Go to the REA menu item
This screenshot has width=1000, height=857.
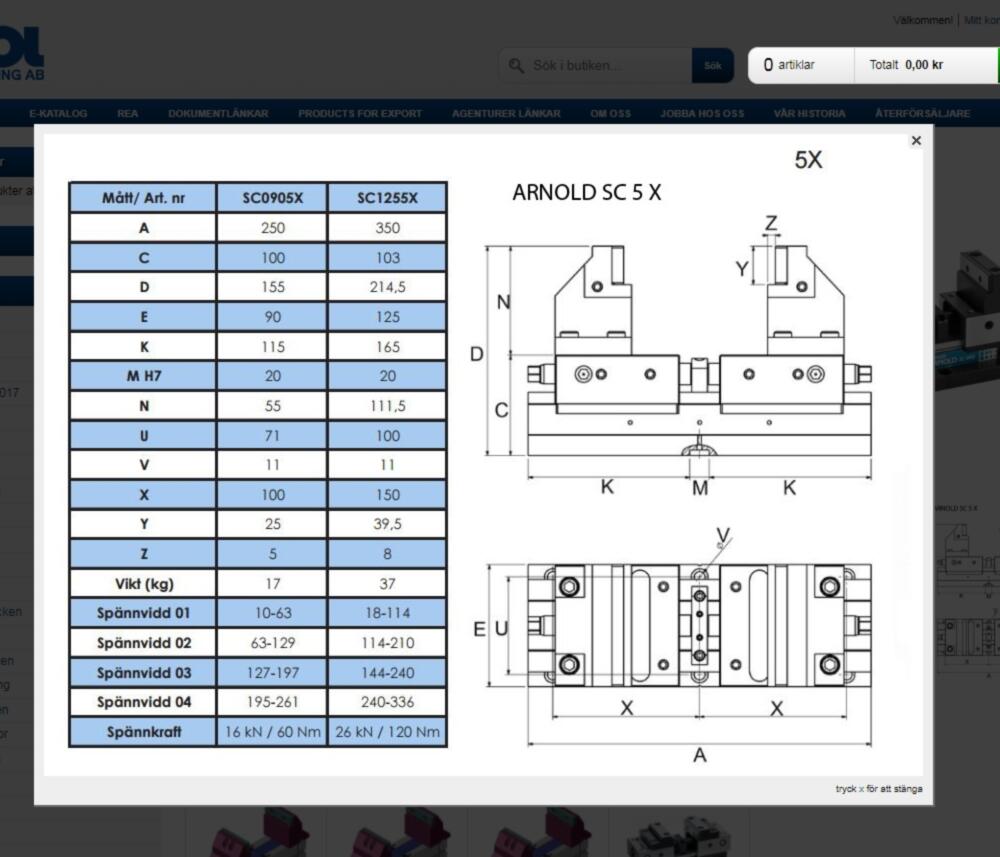click(x=128, y=114)
